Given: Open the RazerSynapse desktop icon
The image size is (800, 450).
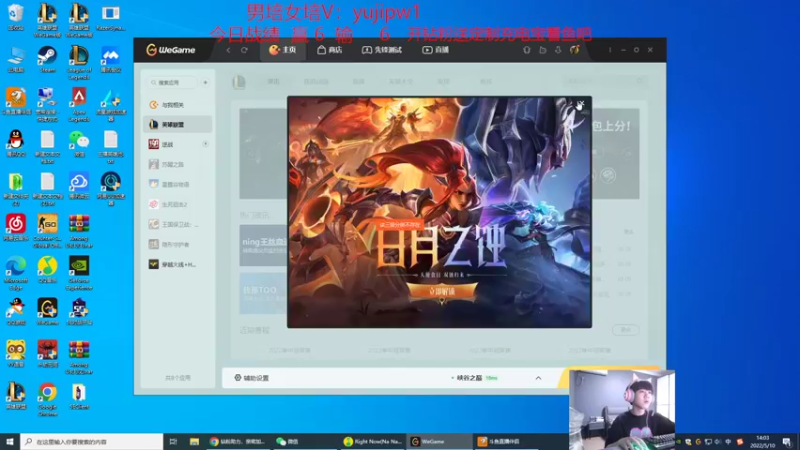Looking at the screenshot, I should 110,17.
